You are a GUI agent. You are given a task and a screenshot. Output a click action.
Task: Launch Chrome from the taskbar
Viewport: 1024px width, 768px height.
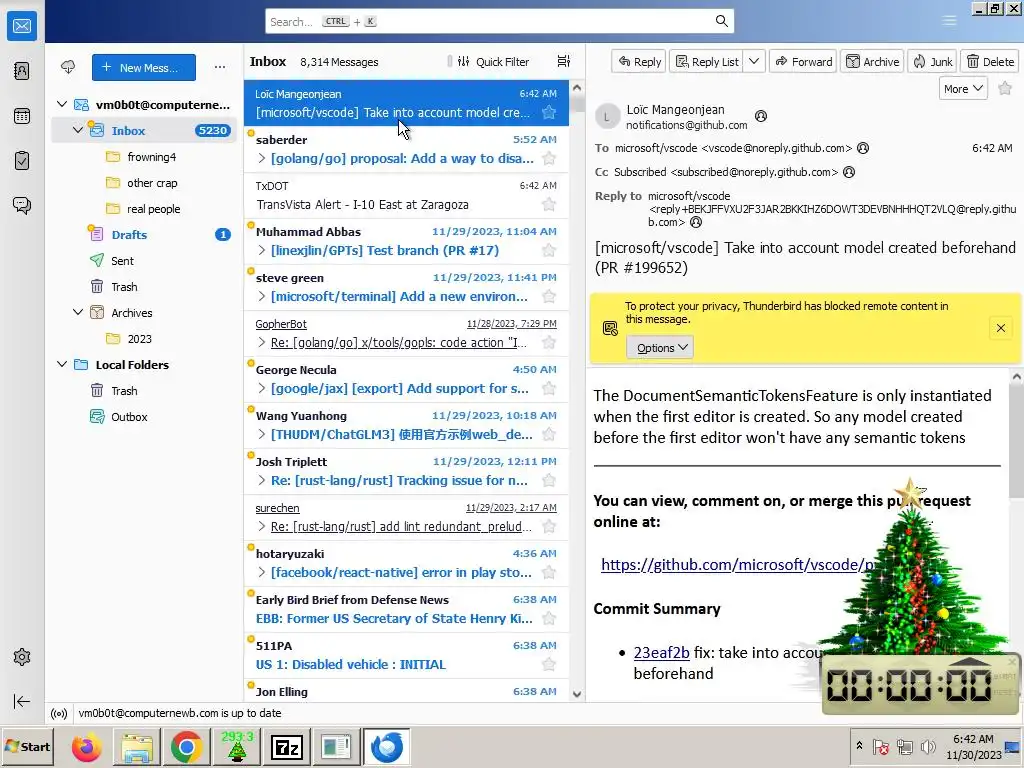click(186, 747)
